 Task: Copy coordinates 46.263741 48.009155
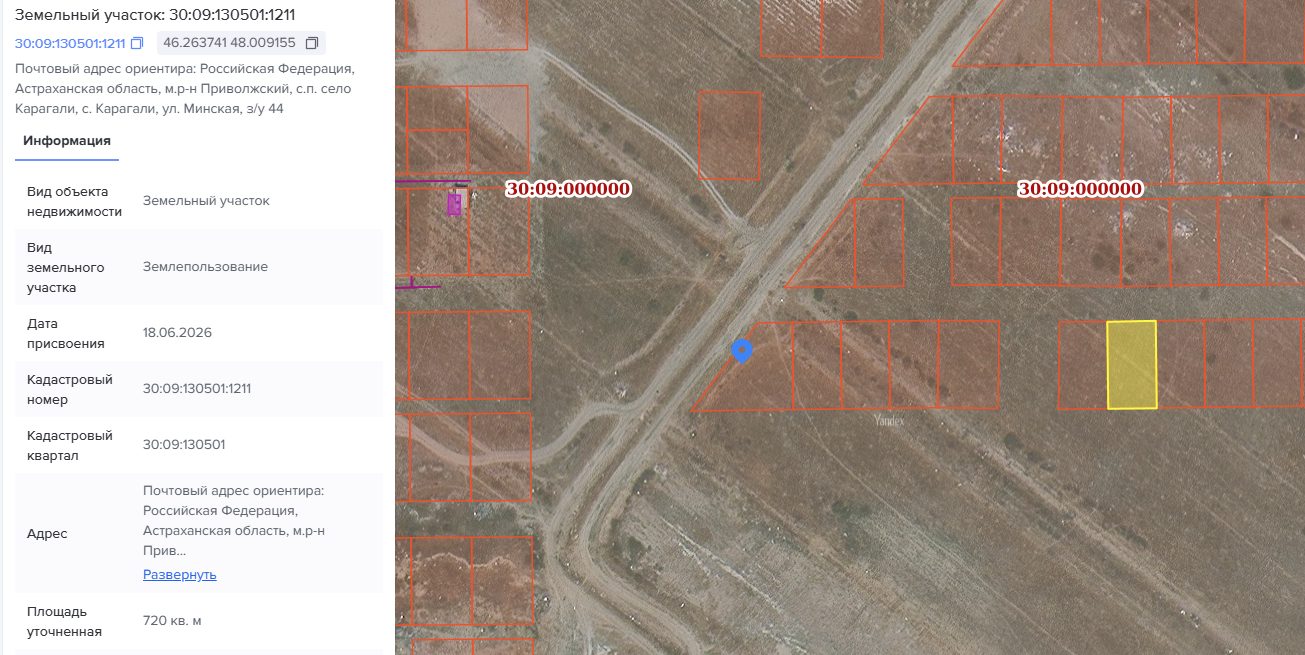pyautogui.click(x=312, y=43)
